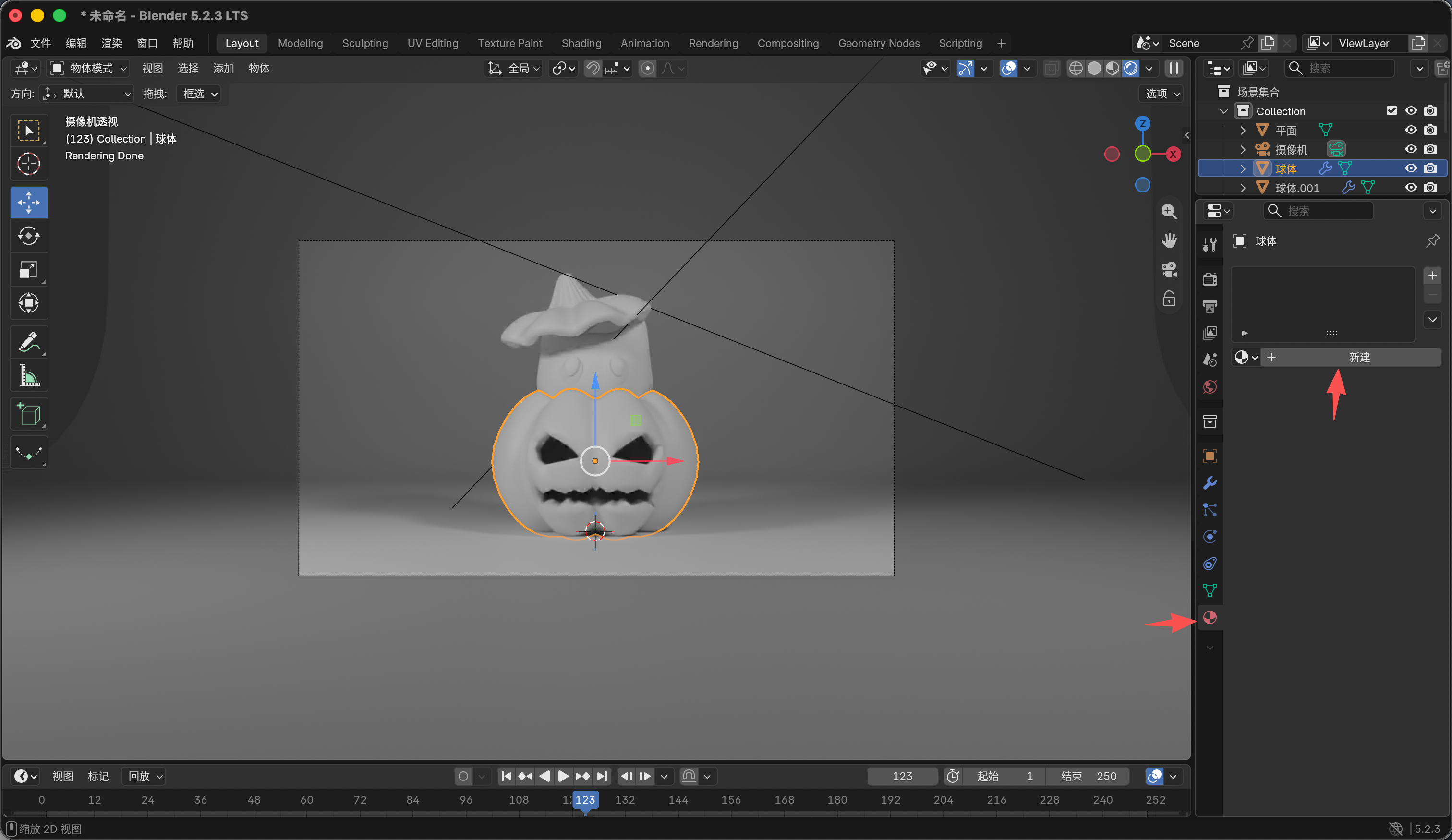This screenshot has height=840, width=1452.
Task: Select the Scale tool
Action: [x=28, y=269]
